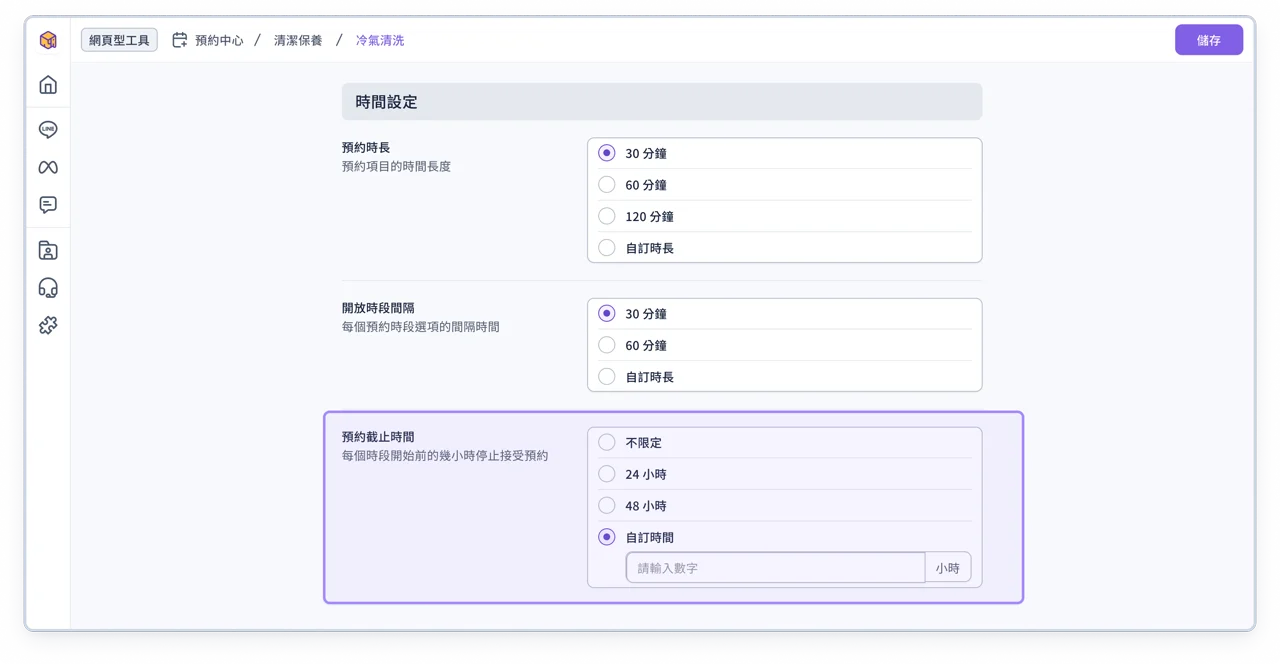Viewport: 1280px width, 664px height.
Task: Open the headset support icon
Action: click(48, 288)
